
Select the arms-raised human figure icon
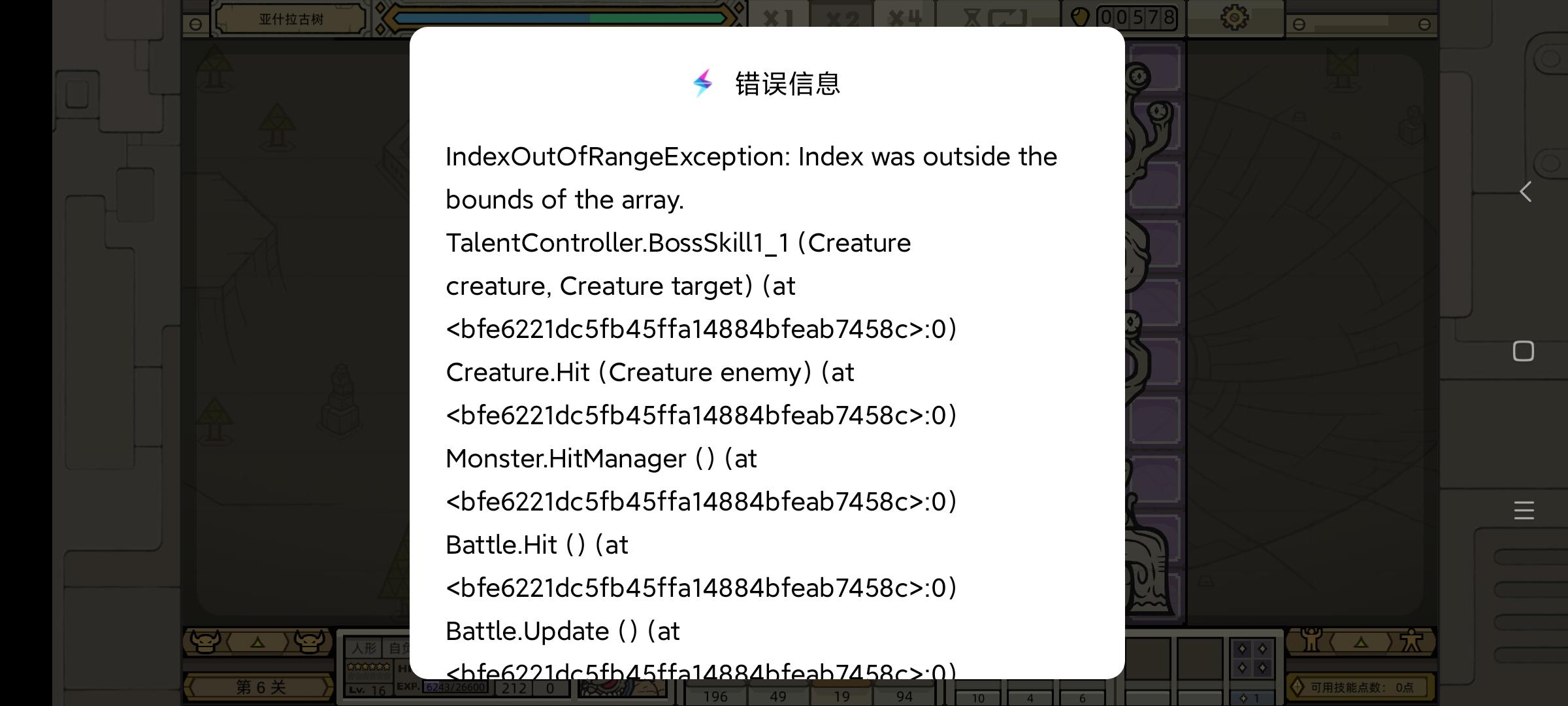1311,640
